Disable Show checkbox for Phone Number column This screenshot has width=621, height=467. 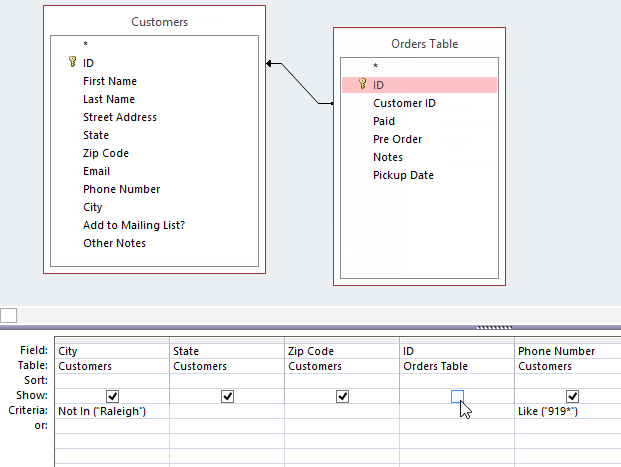click(x=572, y=396)
